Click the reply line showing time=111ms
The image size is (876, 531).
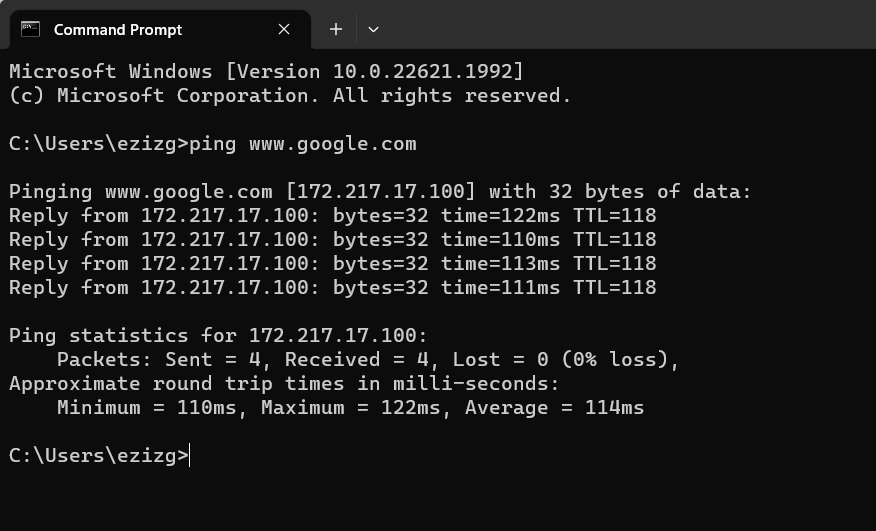[x=332, y=288]
